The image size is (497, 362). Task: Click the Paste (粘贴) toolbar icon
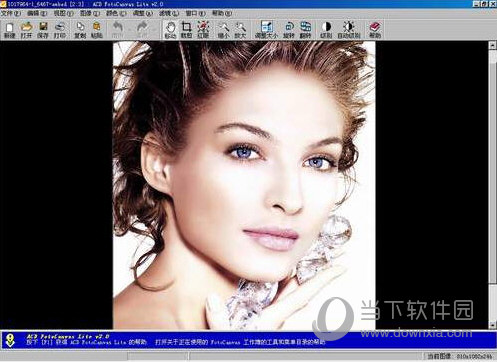(97, 30)
